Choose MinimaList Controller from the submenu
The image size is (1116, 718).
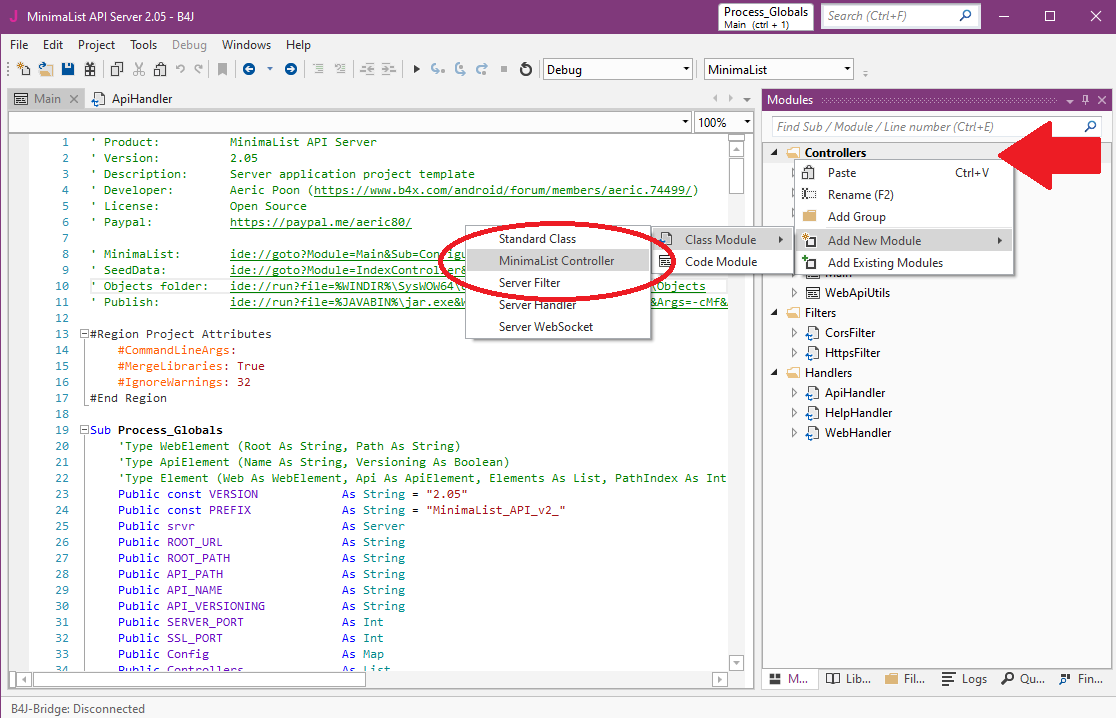(556, 261)
